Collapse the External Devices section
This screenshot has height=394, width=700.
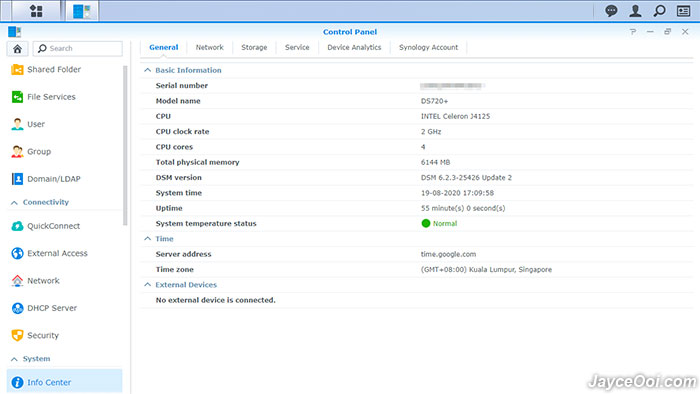point(147,285)
